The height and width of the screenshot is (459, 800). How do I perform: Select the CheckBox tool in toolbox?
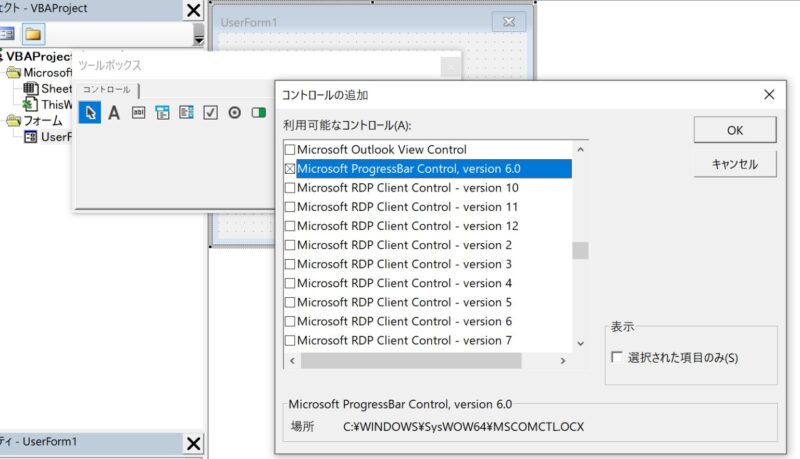(210, 113)
